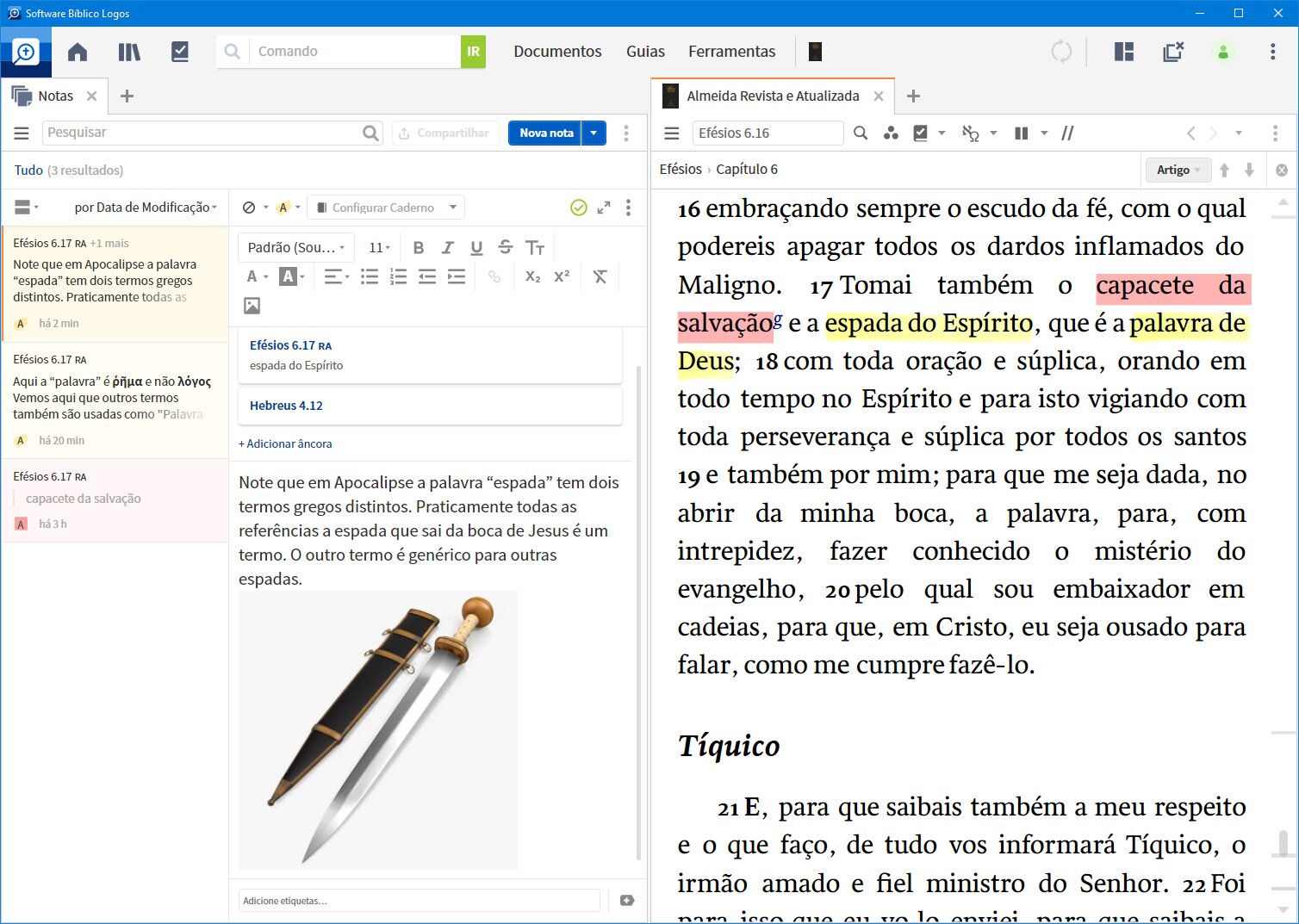The width and height of the screenshot is (1299, 924).
Task: Open the green user account icon
Action: [1223, 52]
